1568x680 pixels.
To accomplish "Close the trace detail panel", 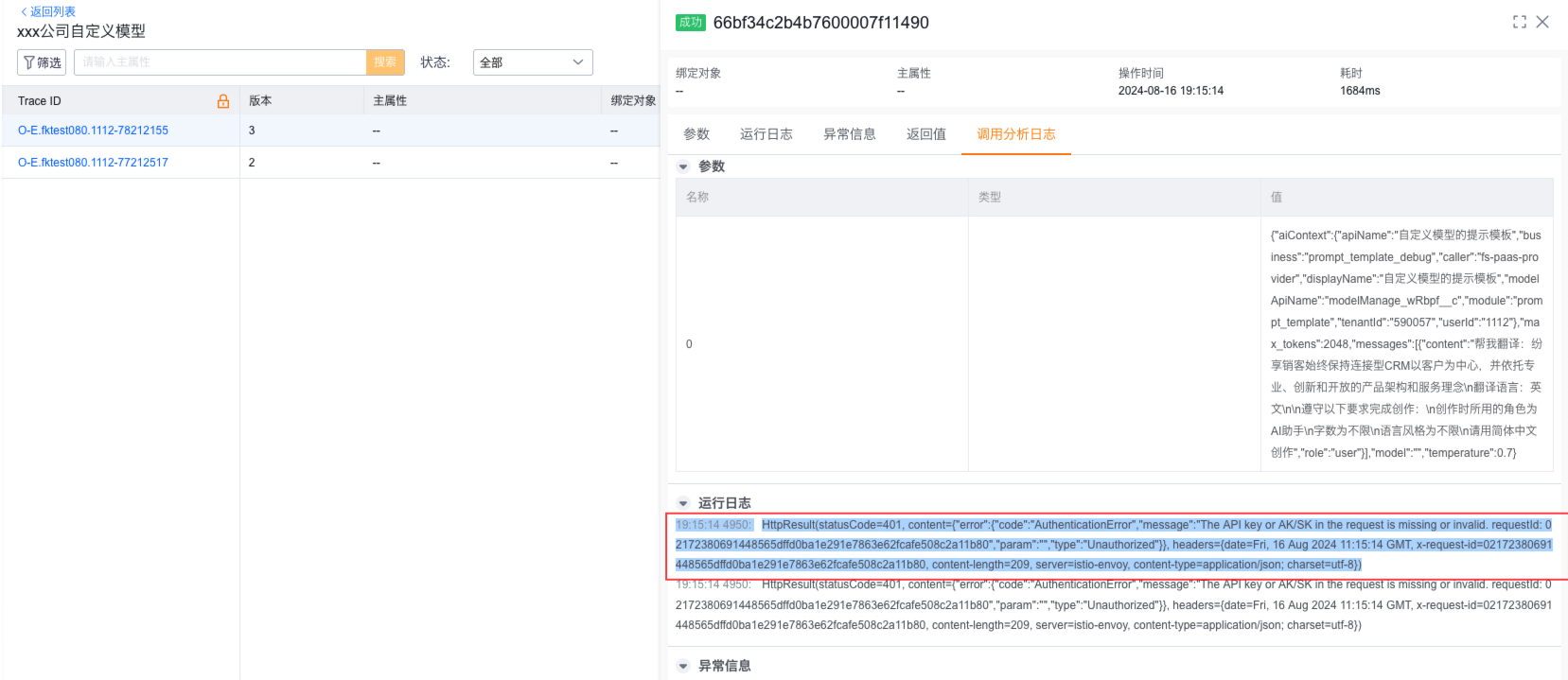I will pyautogui.click(x=1542, y=22).
